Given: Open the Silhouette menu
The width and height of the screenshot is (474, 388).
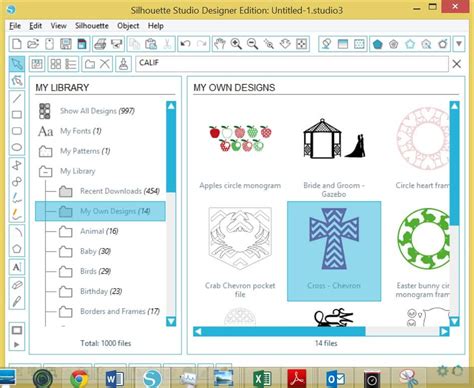Looking at the screenshot, I should 92,26.
